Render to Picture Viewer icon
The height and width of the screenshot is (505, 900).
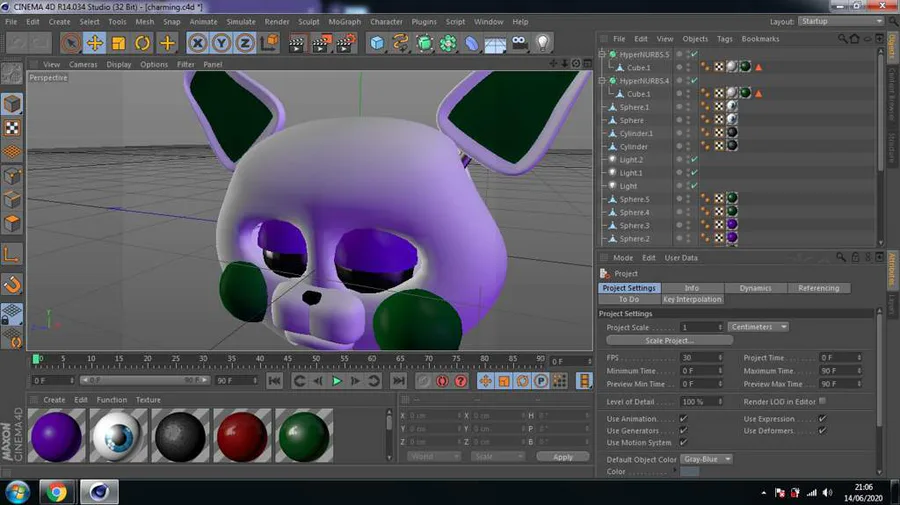pyautogui.click(x=321, y=43)
